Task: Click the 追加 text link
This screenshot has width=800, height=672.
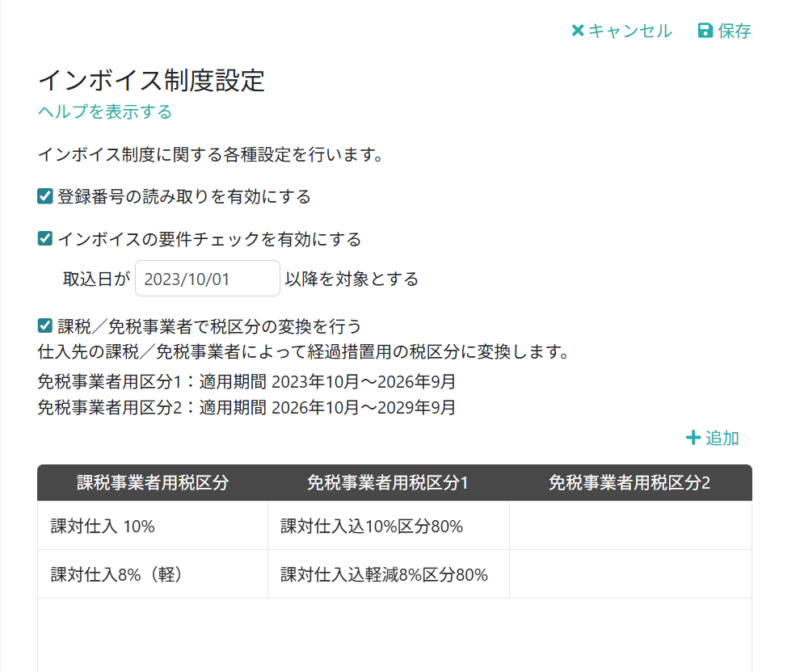Action: (x=722, y=438)
